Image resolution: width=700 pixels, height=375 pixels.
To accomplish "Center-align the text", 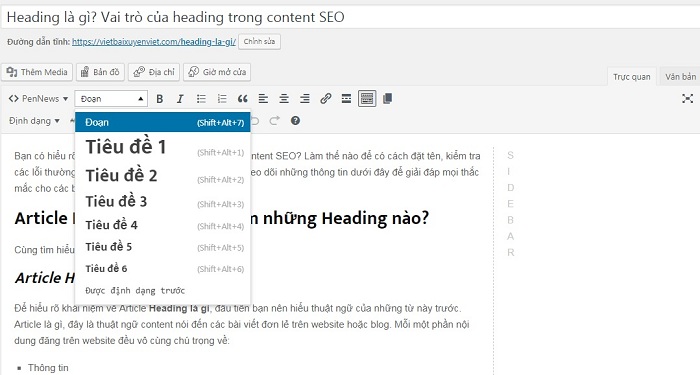I will 284,99.
